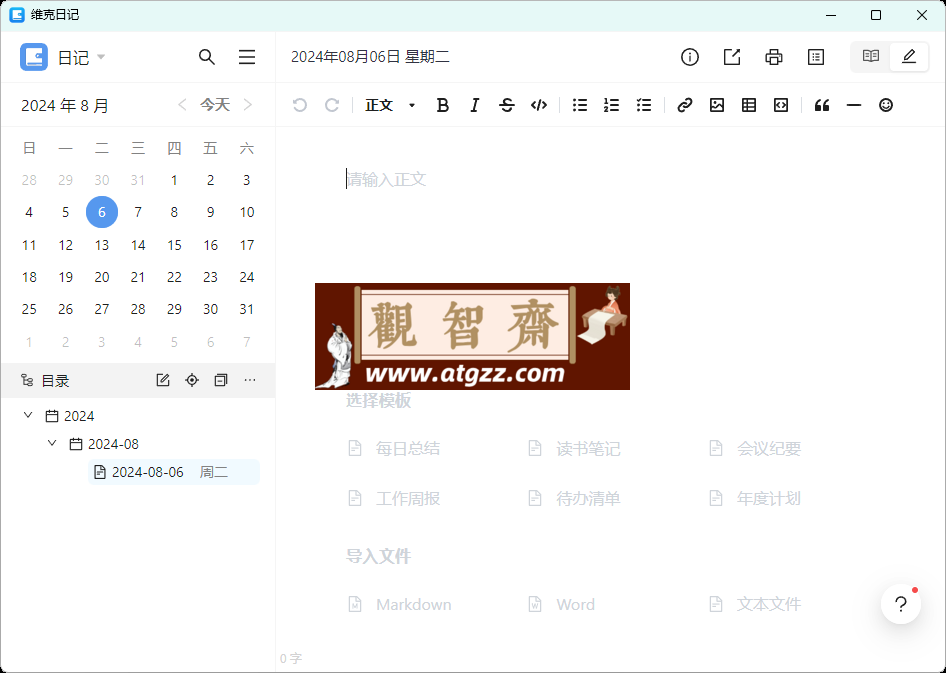Screen dimensions: 946x673
Task: Click the 维壳日记 app icon in title bar
Action: click(17, 15)
